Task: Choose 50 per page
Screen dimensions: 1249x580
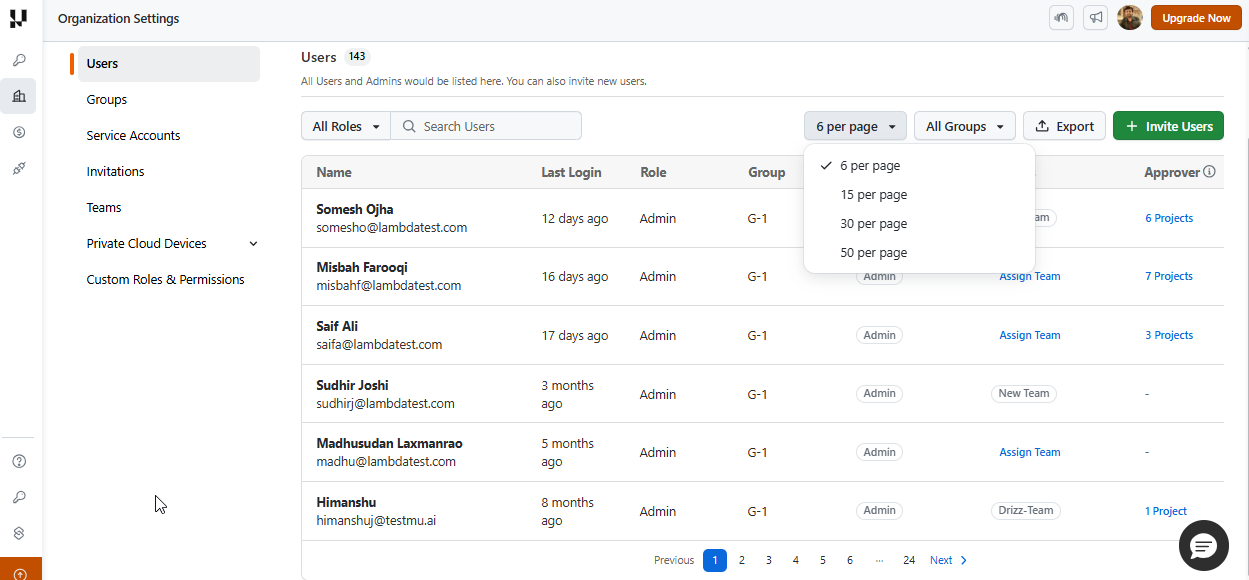Action: (919, 253)
